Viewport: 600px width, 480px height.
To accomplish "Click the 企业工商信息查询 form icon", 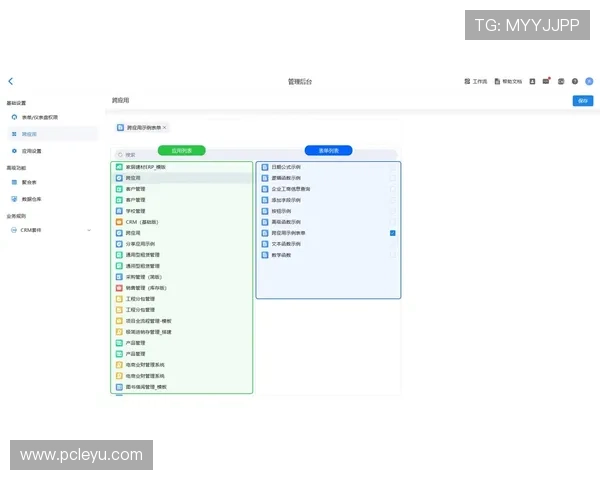I will point(265,189).
